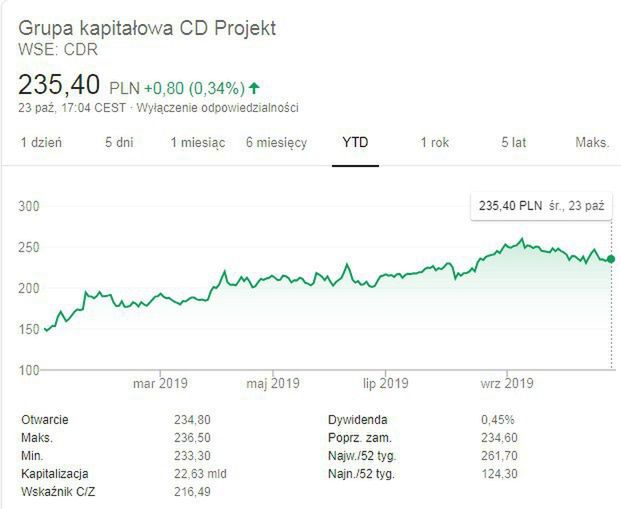Select the 1 dzień time range tab
Image resolution: width=621 pixels, height=509 pixels.
point(41,143)
